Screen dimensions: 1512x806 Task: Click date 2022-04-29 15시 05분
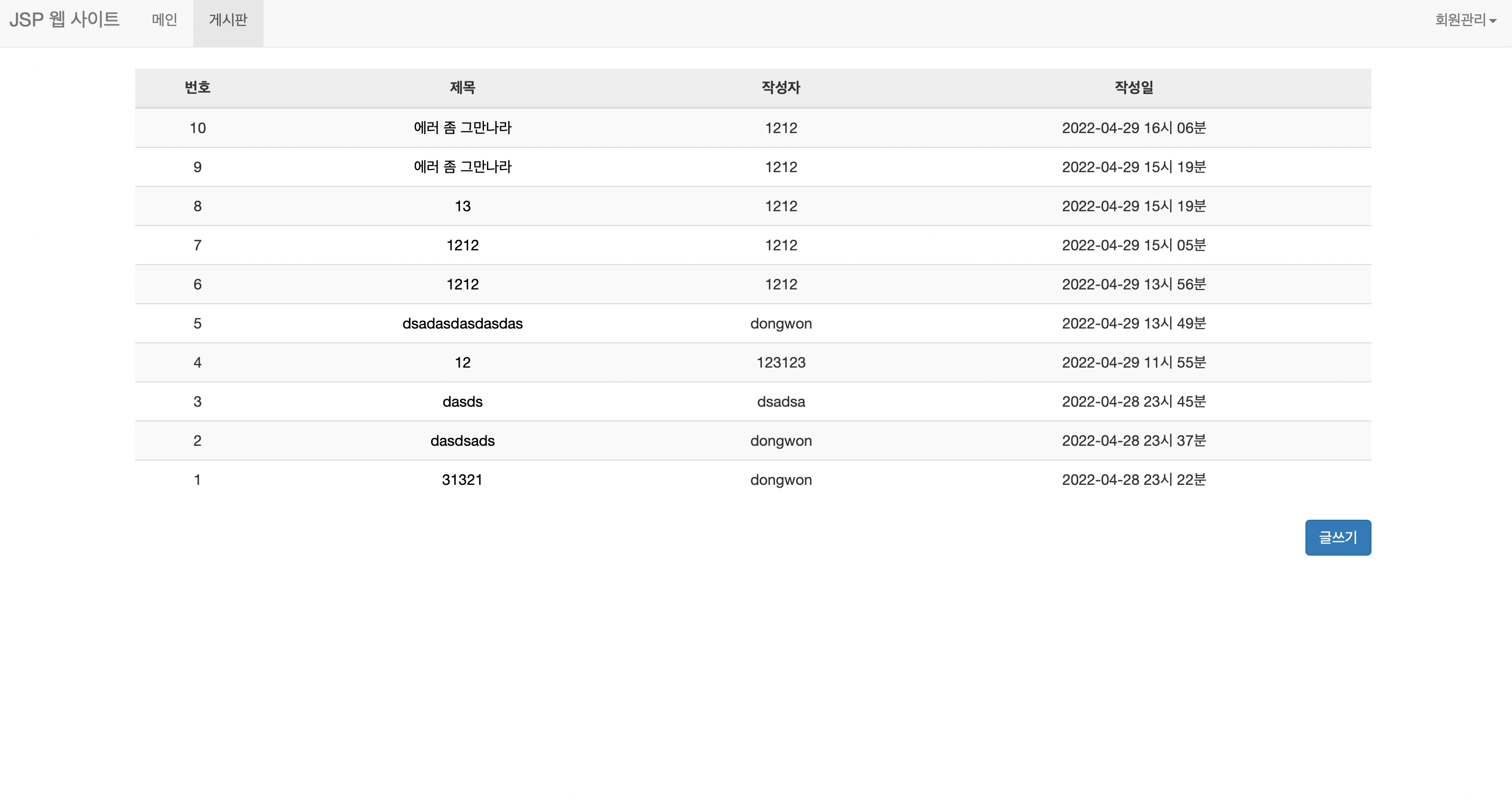click(x=1134, y=245)
